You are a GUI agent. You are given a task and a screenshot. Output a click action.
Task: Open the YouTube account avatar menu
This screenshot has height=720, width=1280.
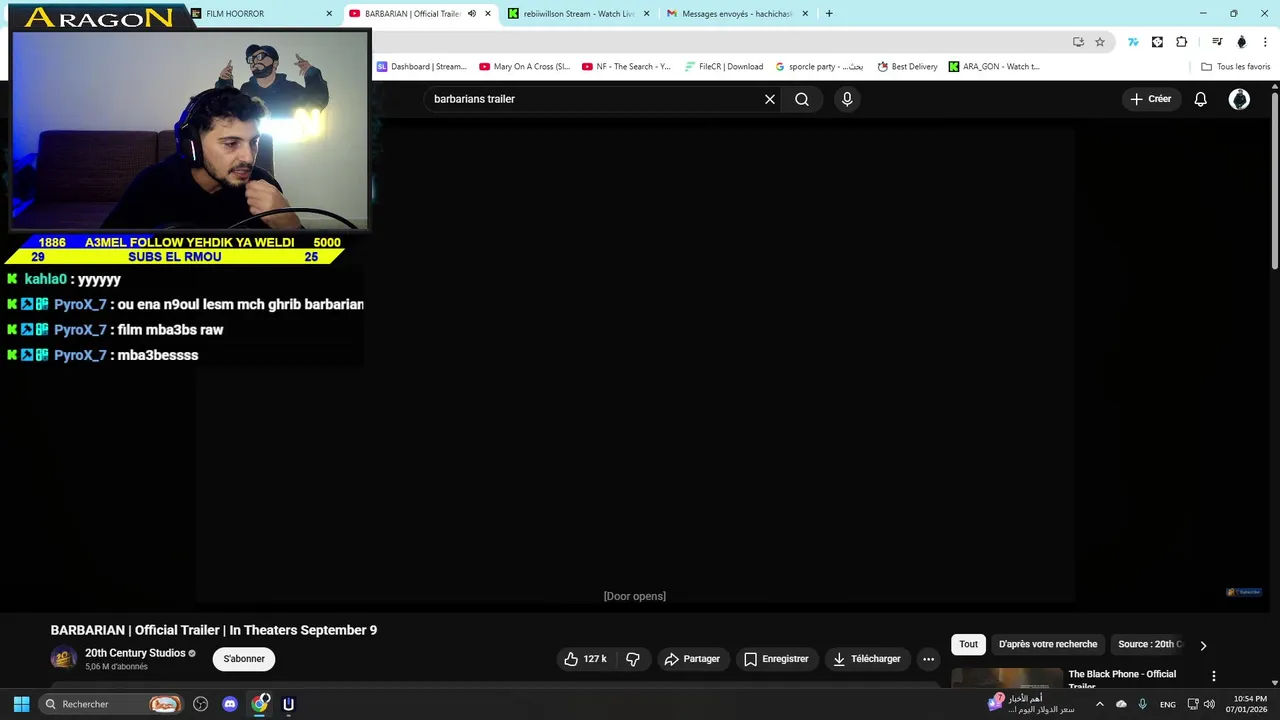[1239, 99]
